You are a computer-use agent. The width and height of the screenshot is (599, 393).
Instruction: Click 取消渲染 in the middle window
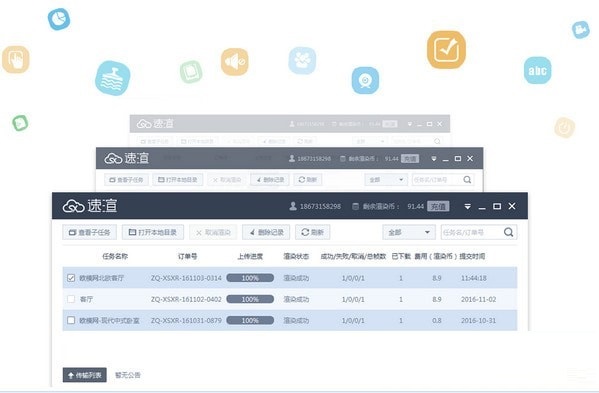[227, 180]
